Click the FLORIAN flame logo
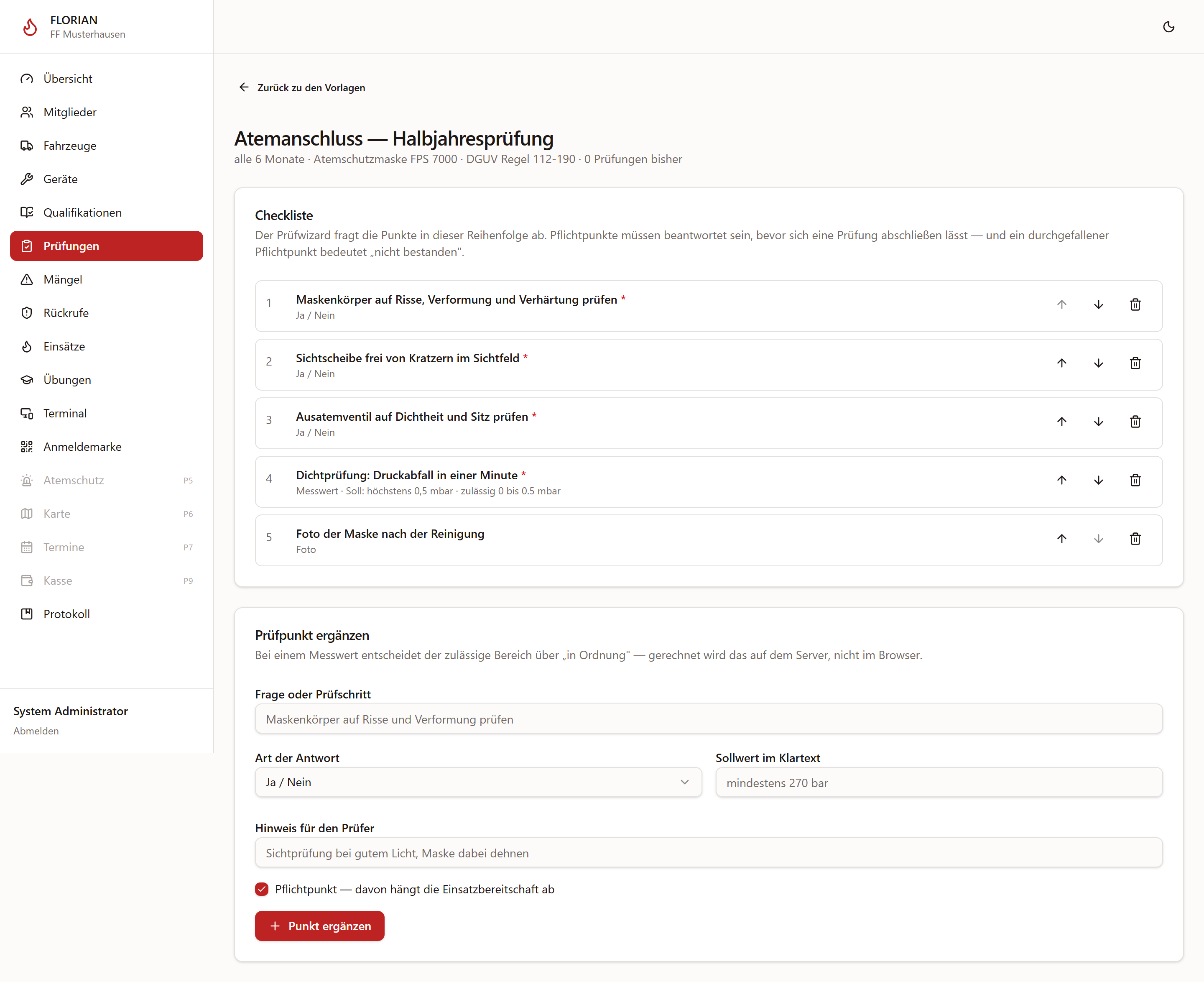 coord(30,27)
